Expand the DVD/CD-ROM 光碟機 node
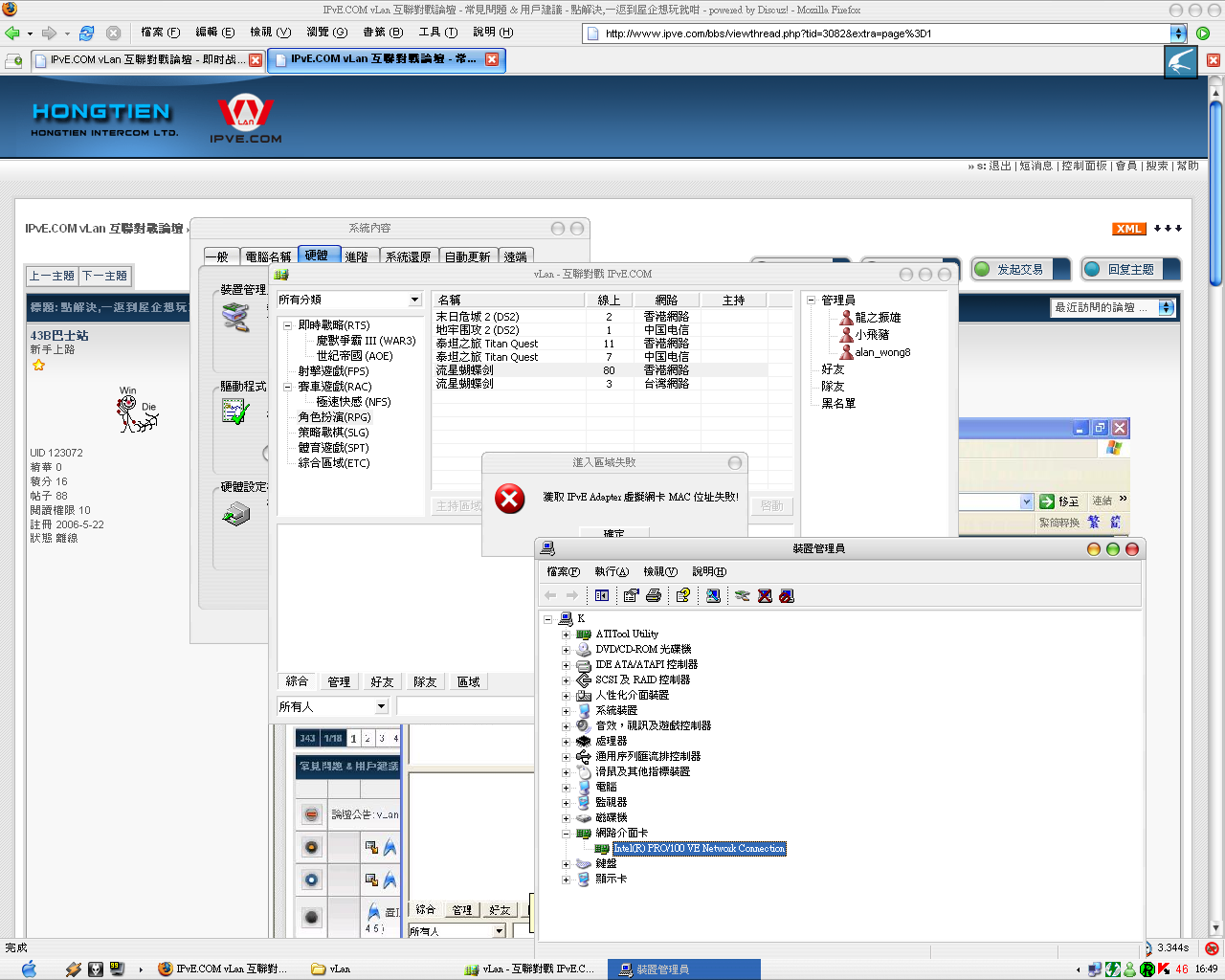The width and height of the screenshot is (1225, 980). pos(566,650)
